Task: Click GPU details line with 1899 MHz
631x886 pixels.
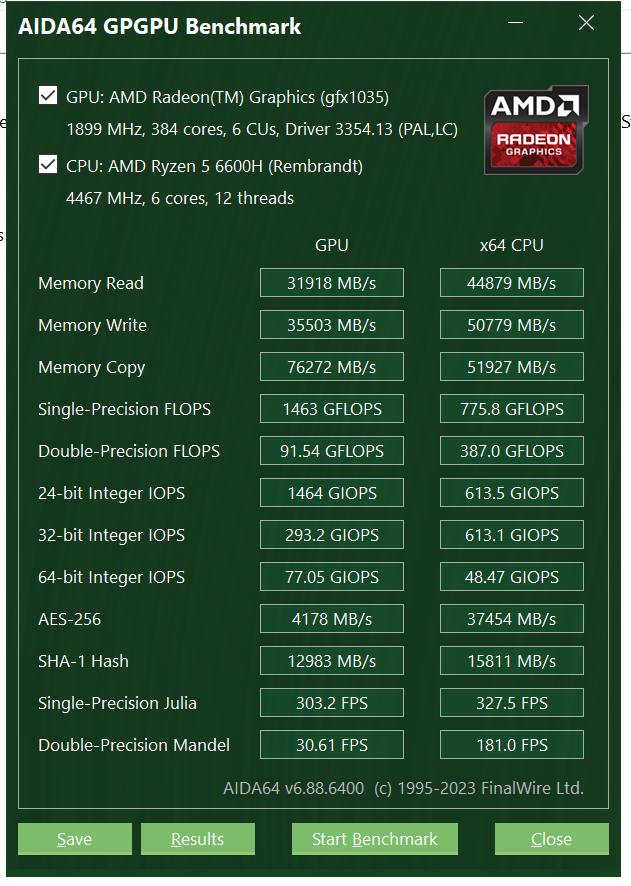Action: 262,129
